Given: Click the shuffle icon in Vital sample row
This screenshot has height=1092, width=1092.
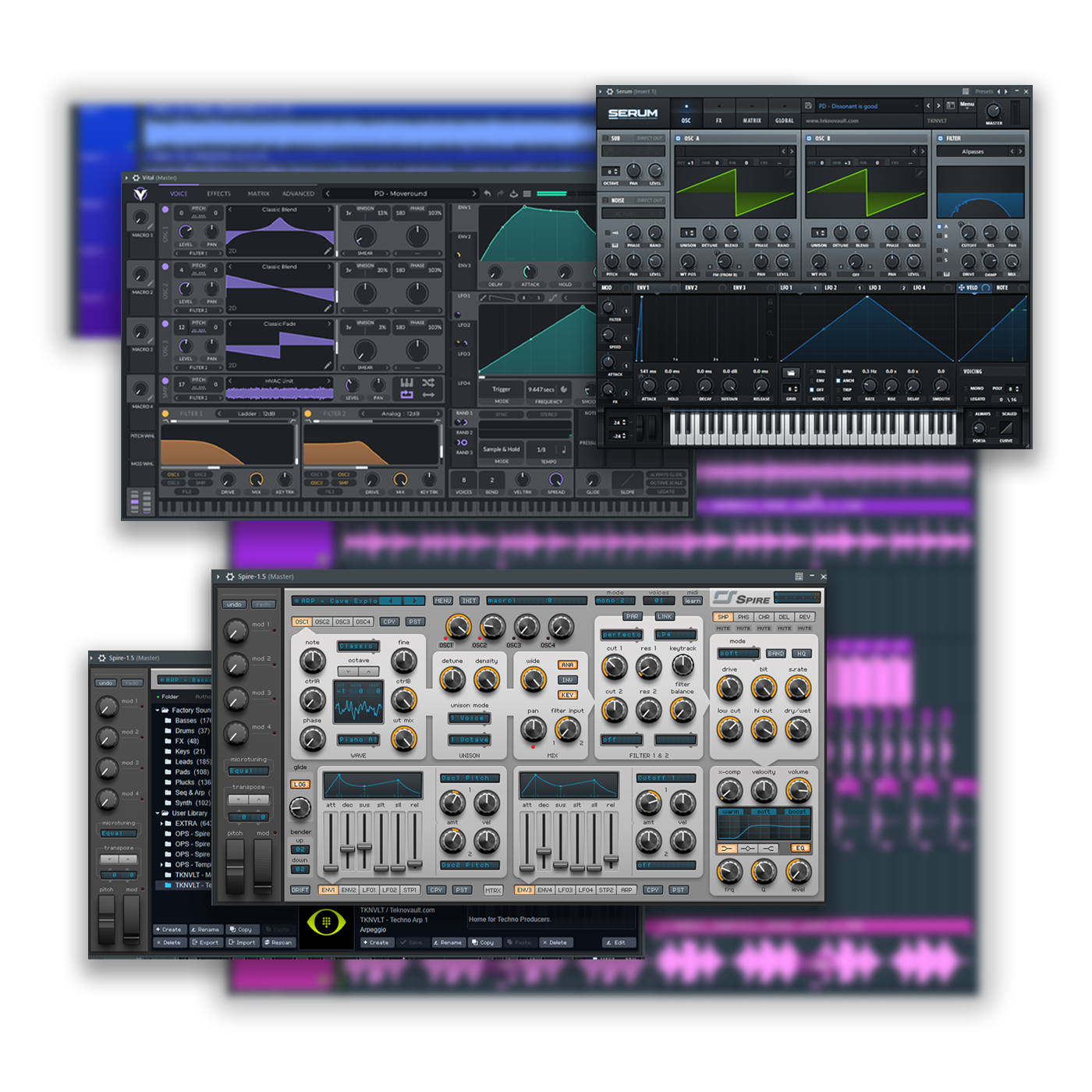Looking at the screenshot, I should [428, 383].
